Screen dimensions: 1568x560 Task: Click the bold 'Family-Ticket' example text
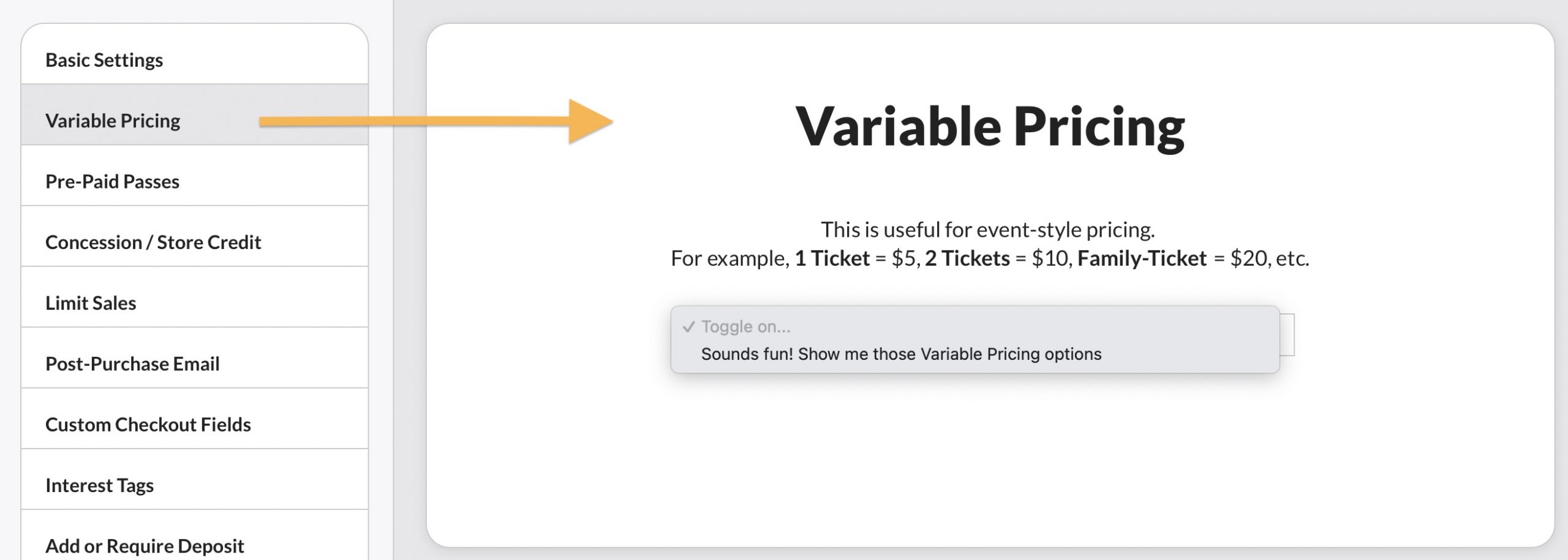click(x=1142, y=258)
